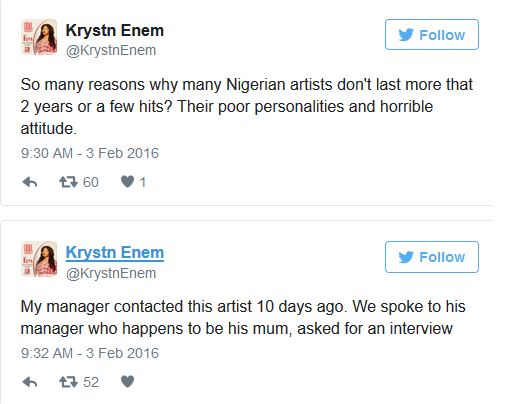528x404 pixels.
Task: Open the Krystn Enem name in the first tweet
Action: (x=115, y=31)
